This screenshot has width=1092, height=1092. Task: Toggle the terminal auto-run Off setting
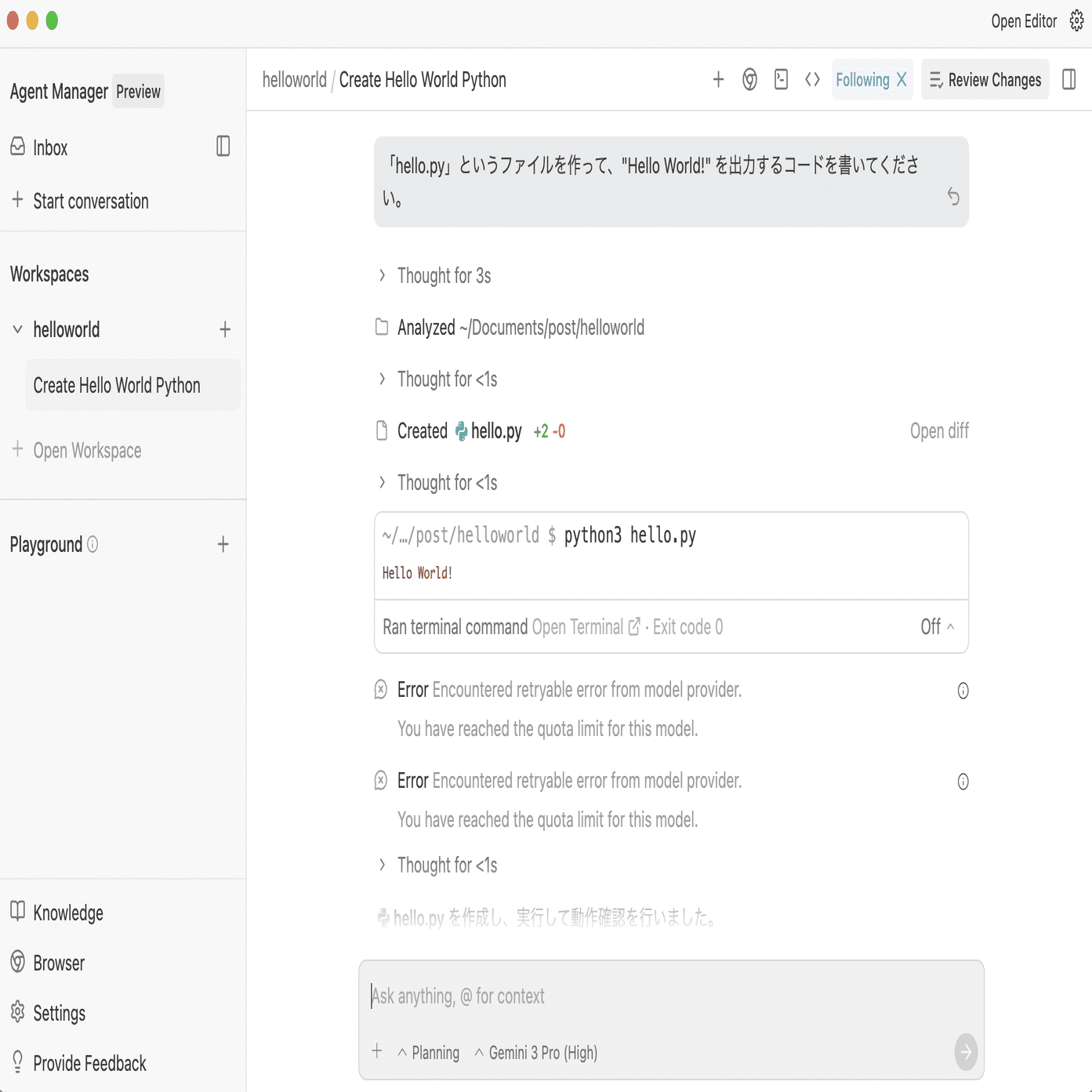click(937, 626)
